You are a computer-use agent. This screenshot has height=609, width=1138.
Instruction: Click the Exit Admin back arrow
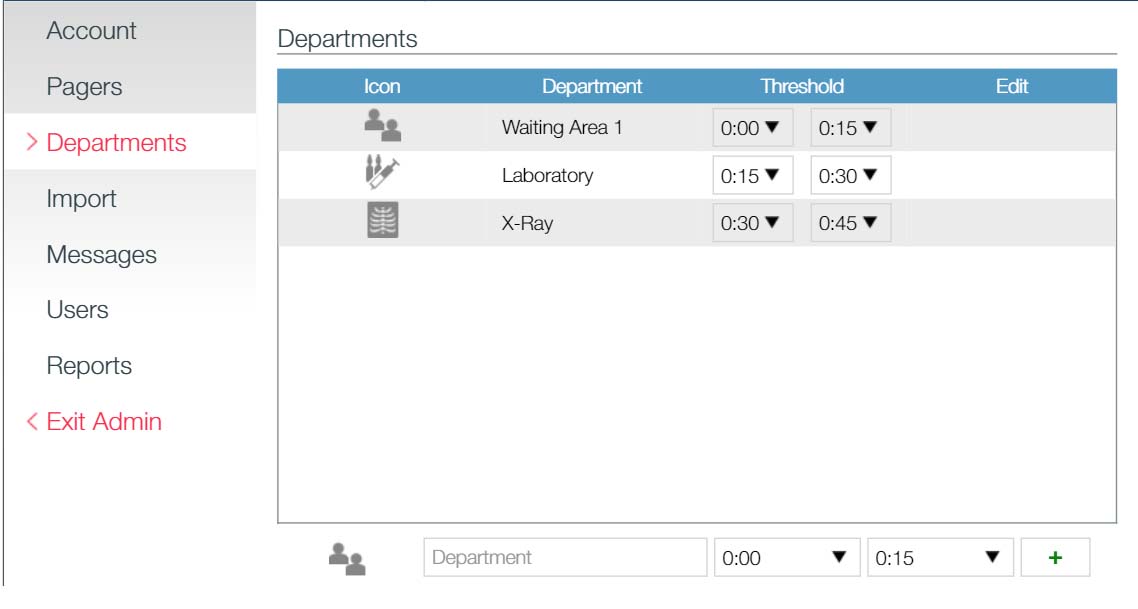tap(32, 421)
